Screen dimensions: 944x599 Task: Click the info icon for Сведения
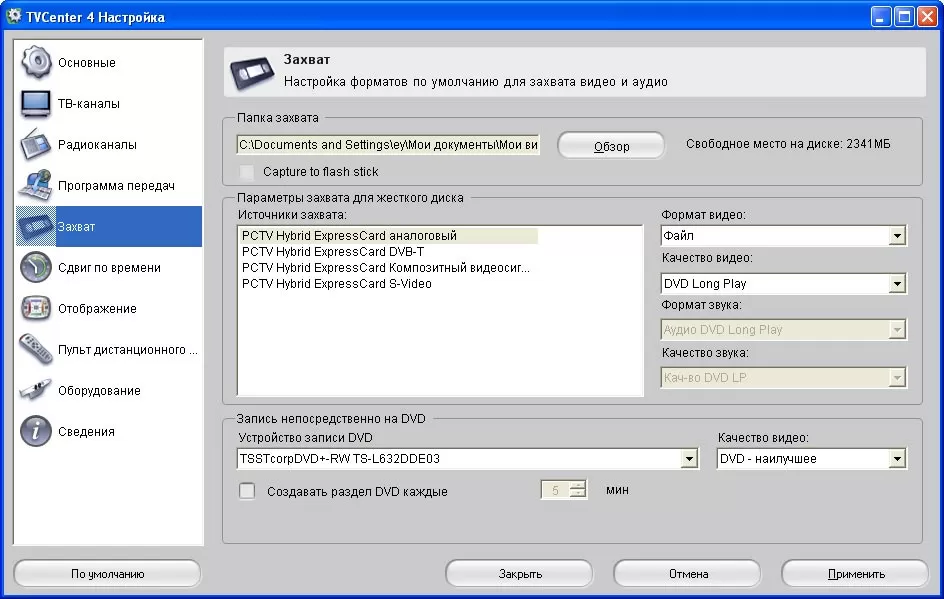[x=36, y=431]
